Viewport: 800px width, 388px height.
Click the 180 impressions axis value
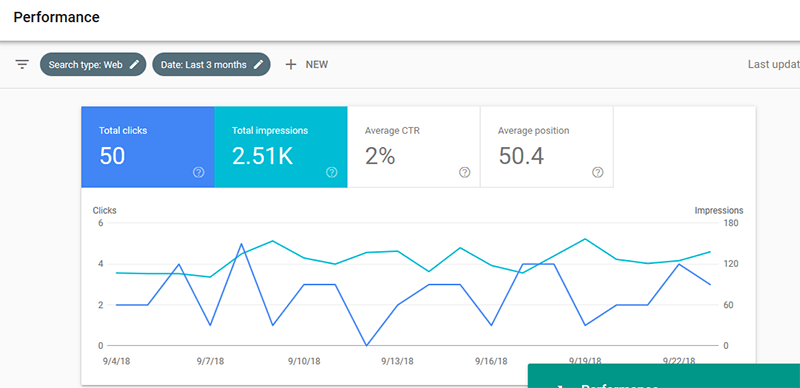730,223
